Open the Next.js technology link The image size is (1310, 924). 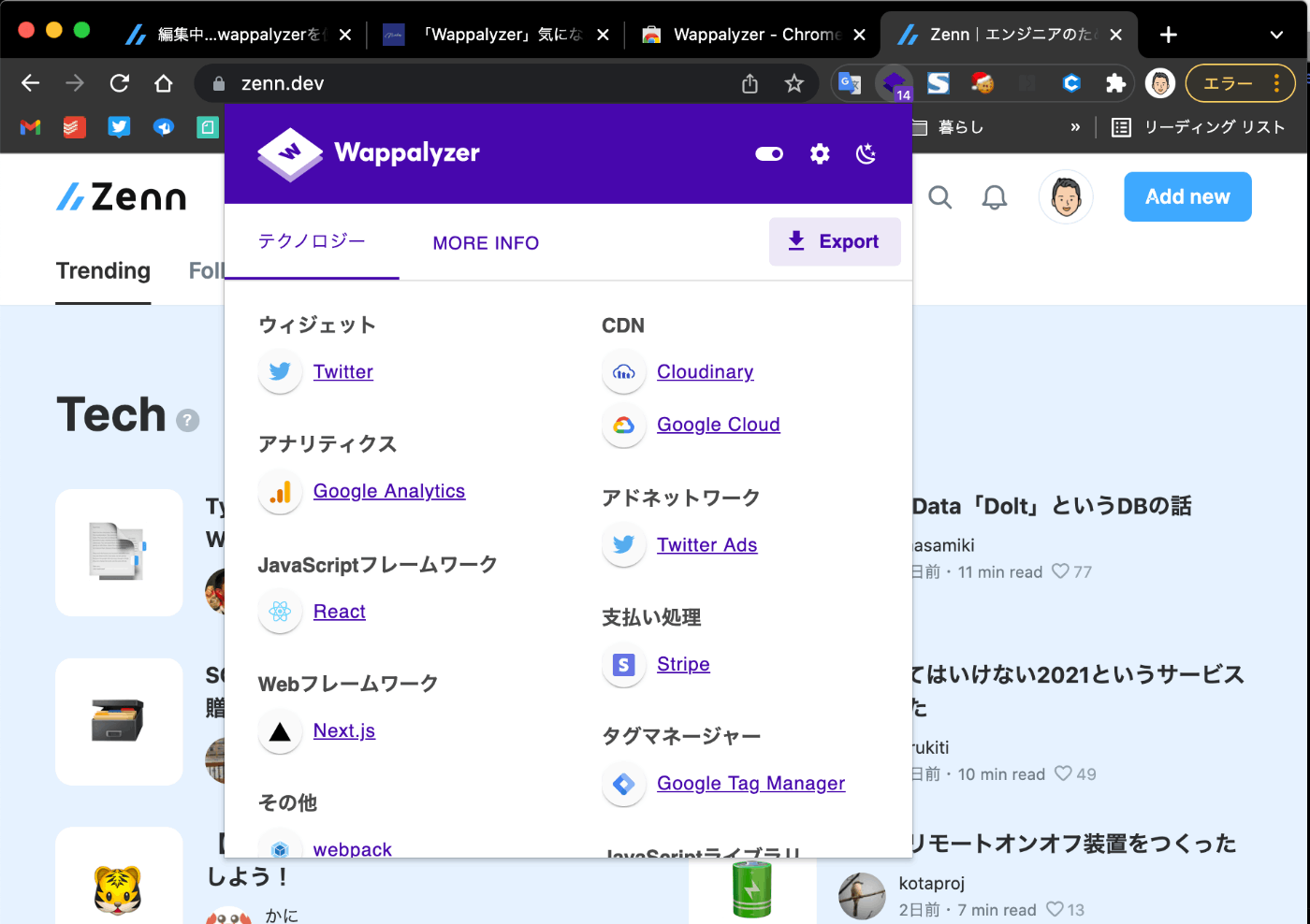(344, 730)
